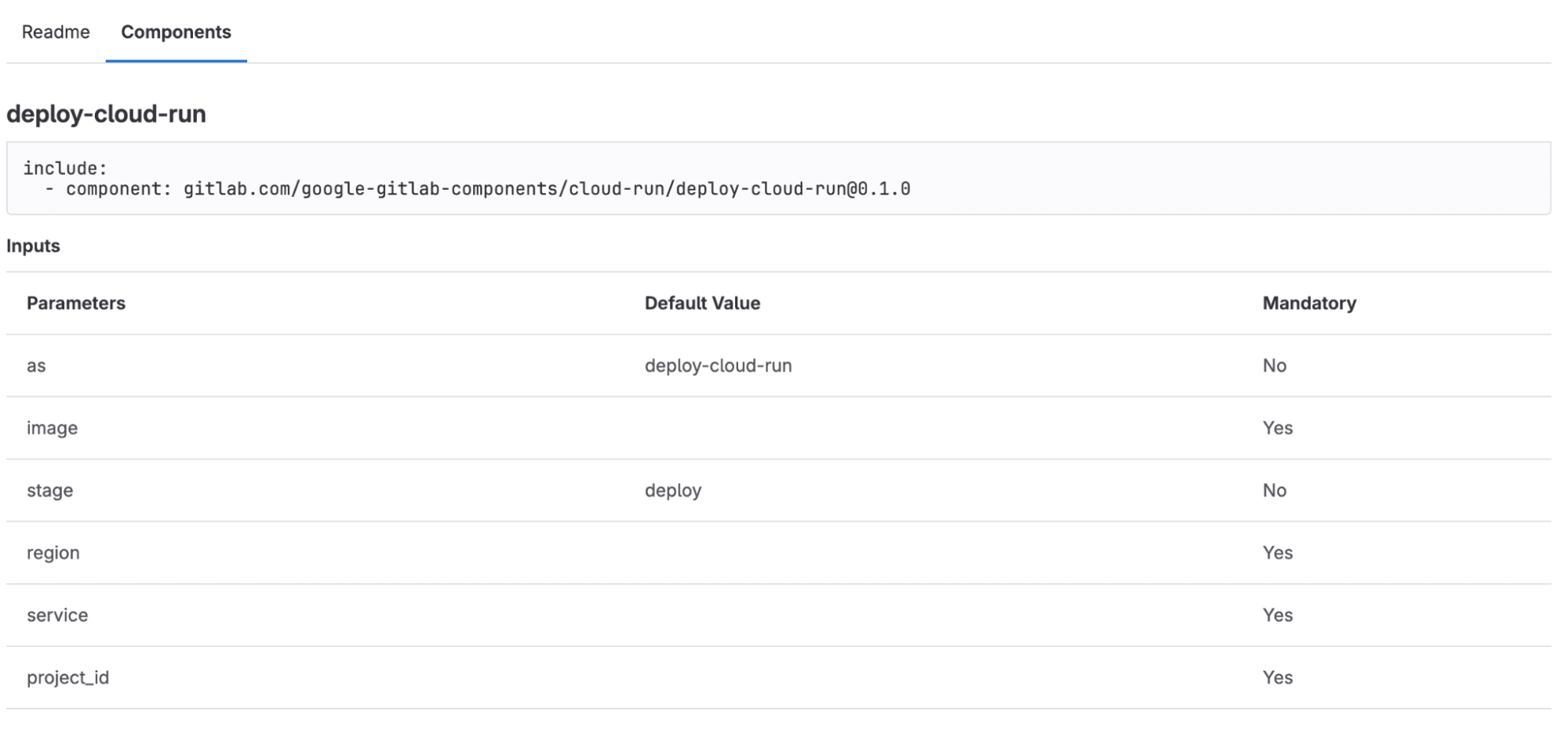Click the No value in the stage row
This screenshot has width=1568, height=752.
pos(1275,491)
